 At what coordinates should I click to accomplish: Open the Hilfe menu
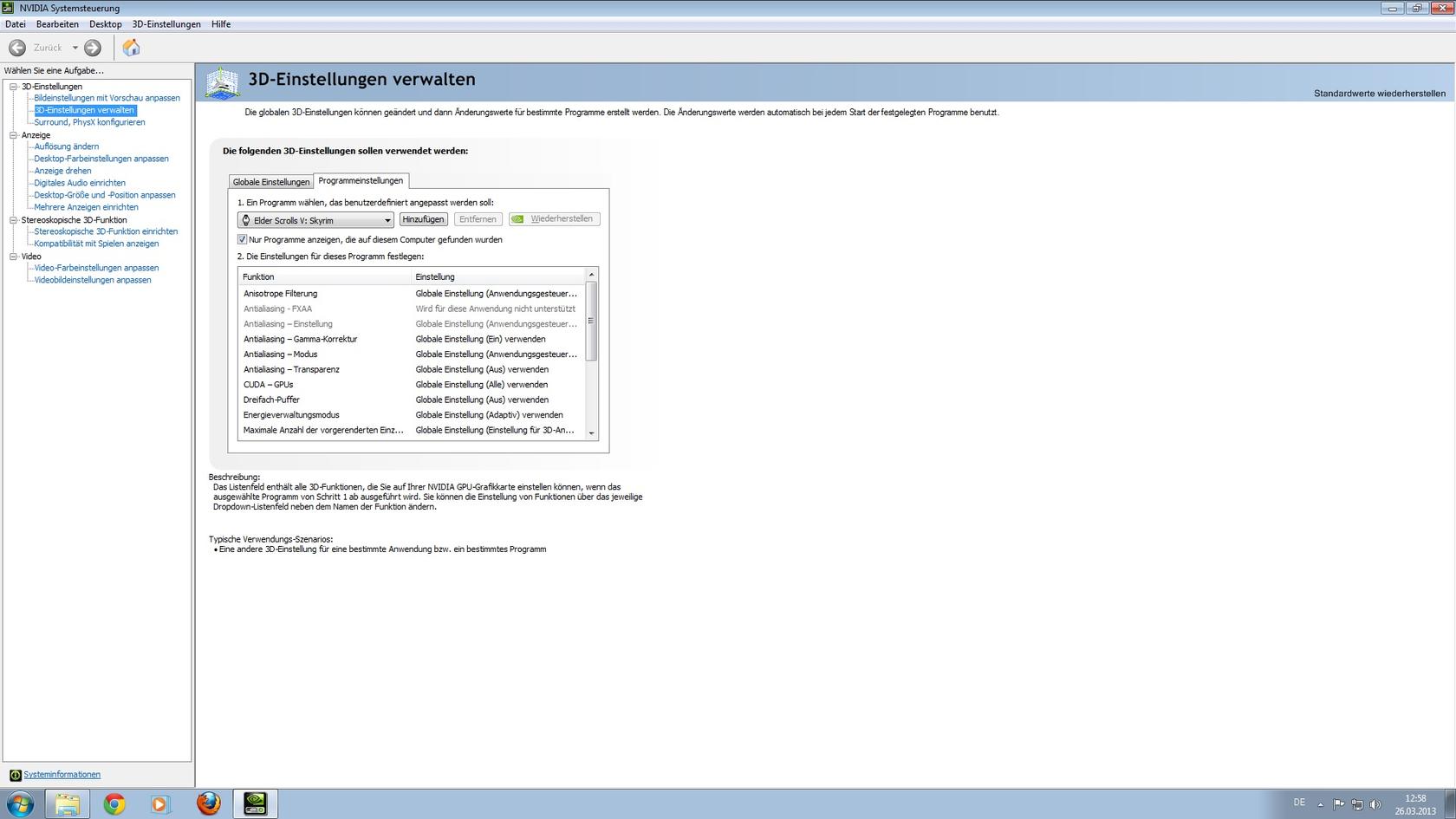pyautogui.click(x=220, y=24)
